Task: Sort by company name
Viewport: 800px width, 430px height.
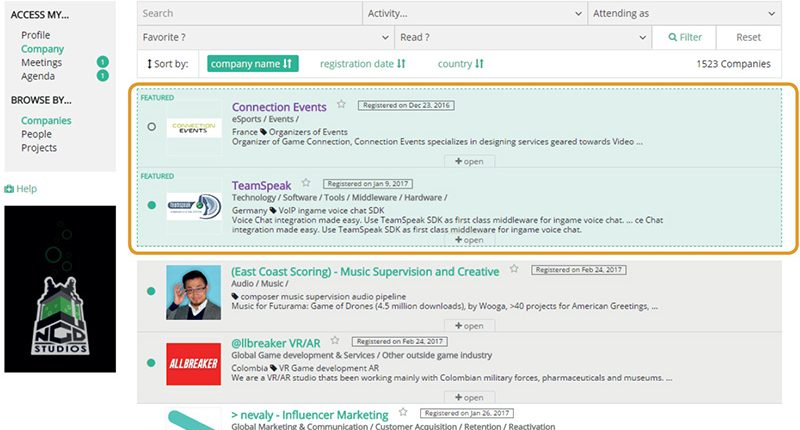Action: tap(252, 64)
